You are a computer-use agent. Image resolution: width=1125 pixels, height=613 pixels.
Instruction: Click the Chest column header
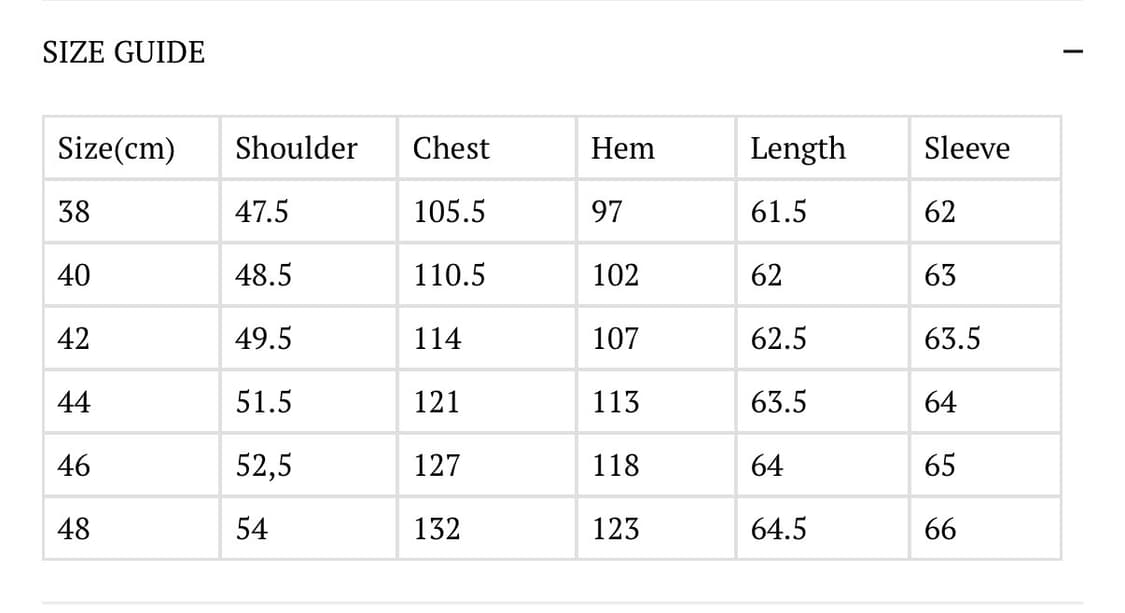coord(451,149)
